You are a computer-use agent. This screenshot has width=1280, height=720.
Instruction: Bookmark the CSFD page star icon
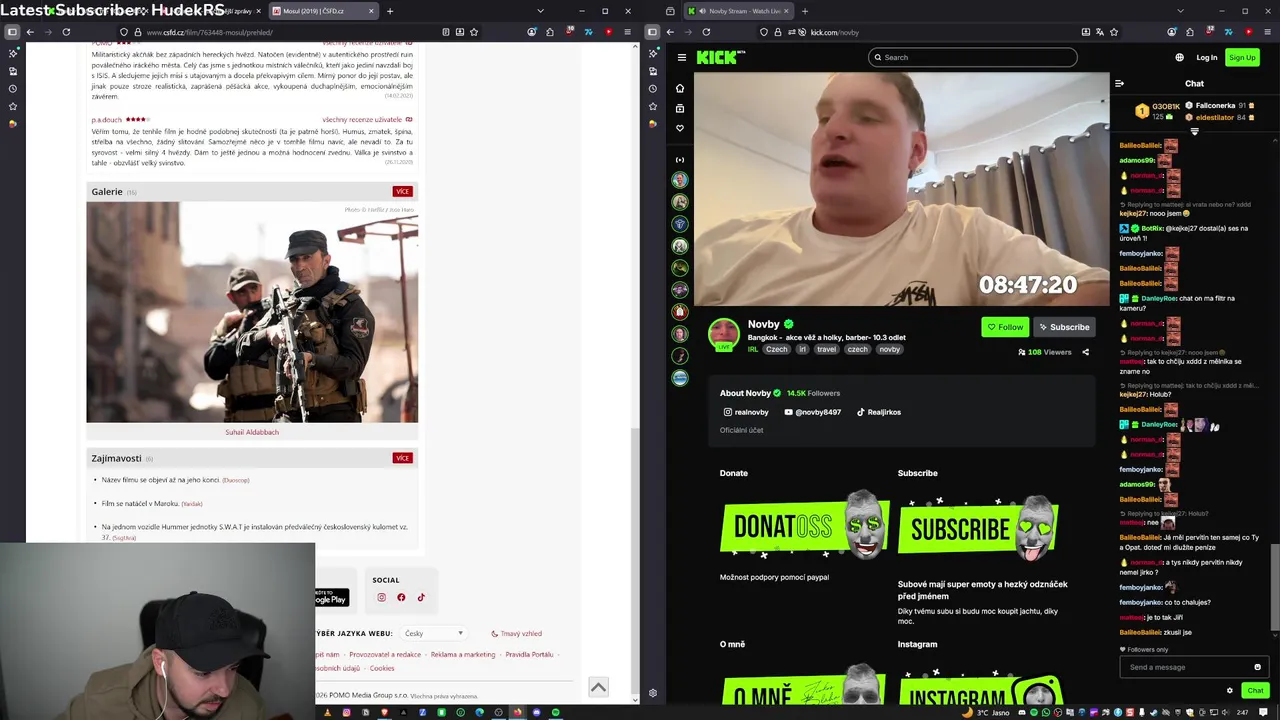click(x=474, y=32)
